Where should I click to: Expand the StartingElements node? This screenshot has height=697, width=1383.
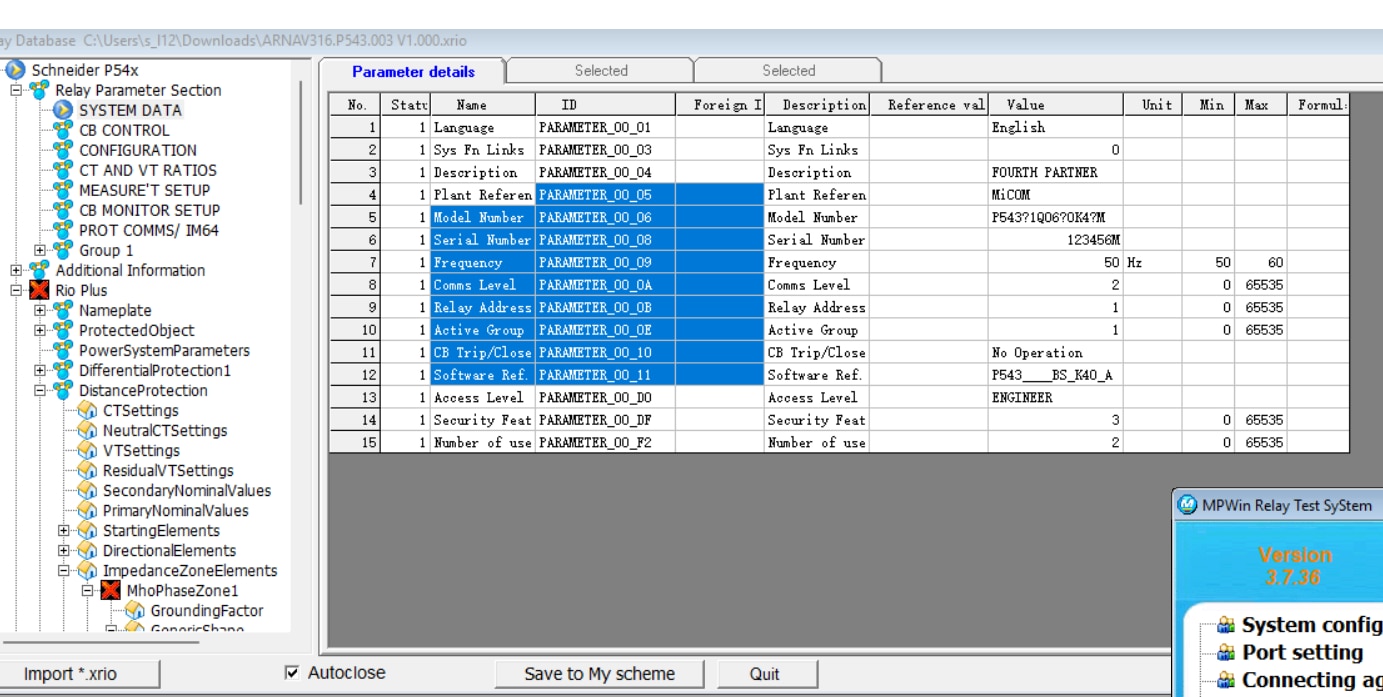coord(64,530)
